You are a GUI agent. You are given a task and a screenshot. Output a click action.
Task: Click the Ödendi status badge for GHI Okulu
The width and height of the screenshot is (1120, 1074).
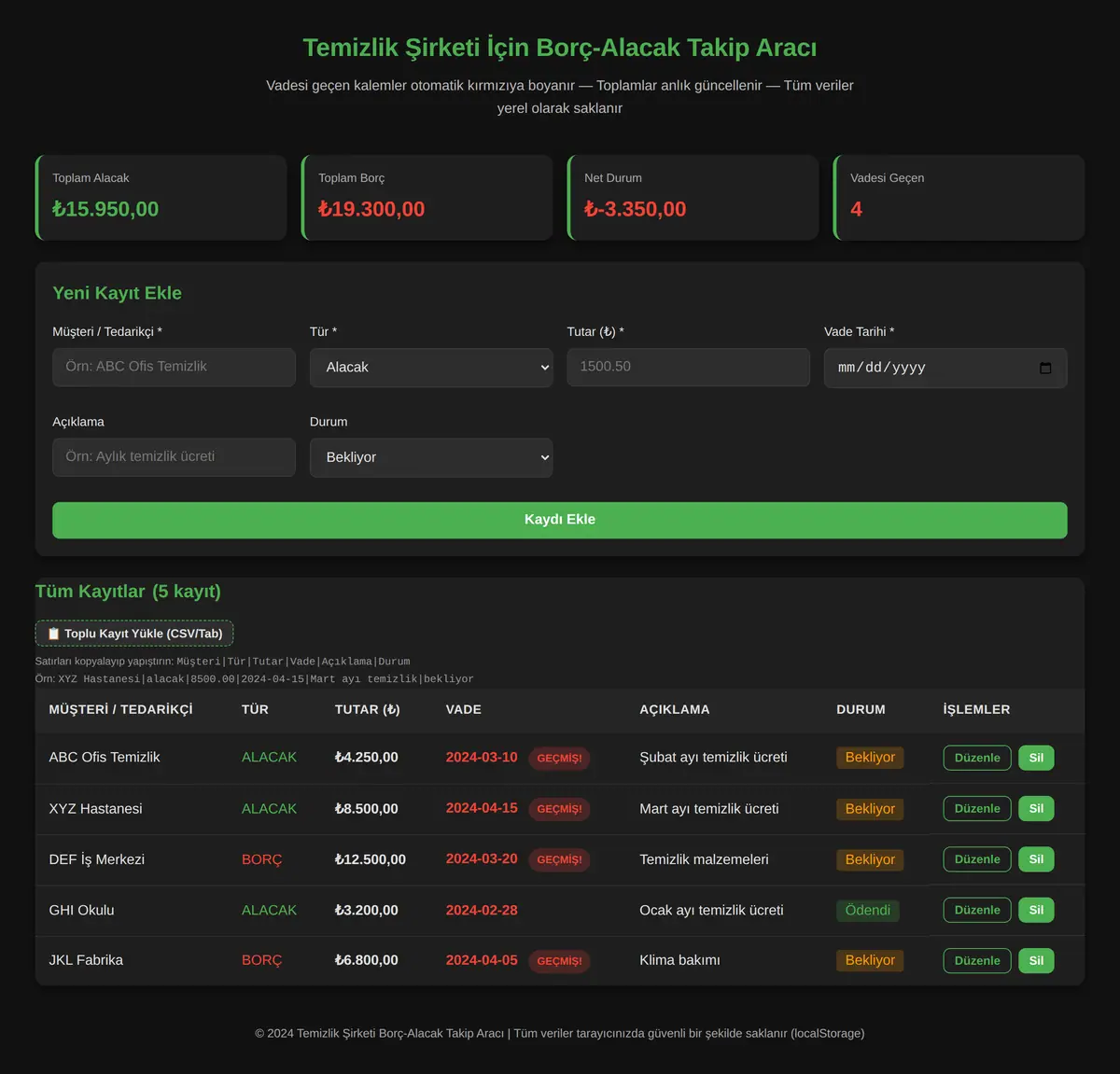click(x=868, y=910)
